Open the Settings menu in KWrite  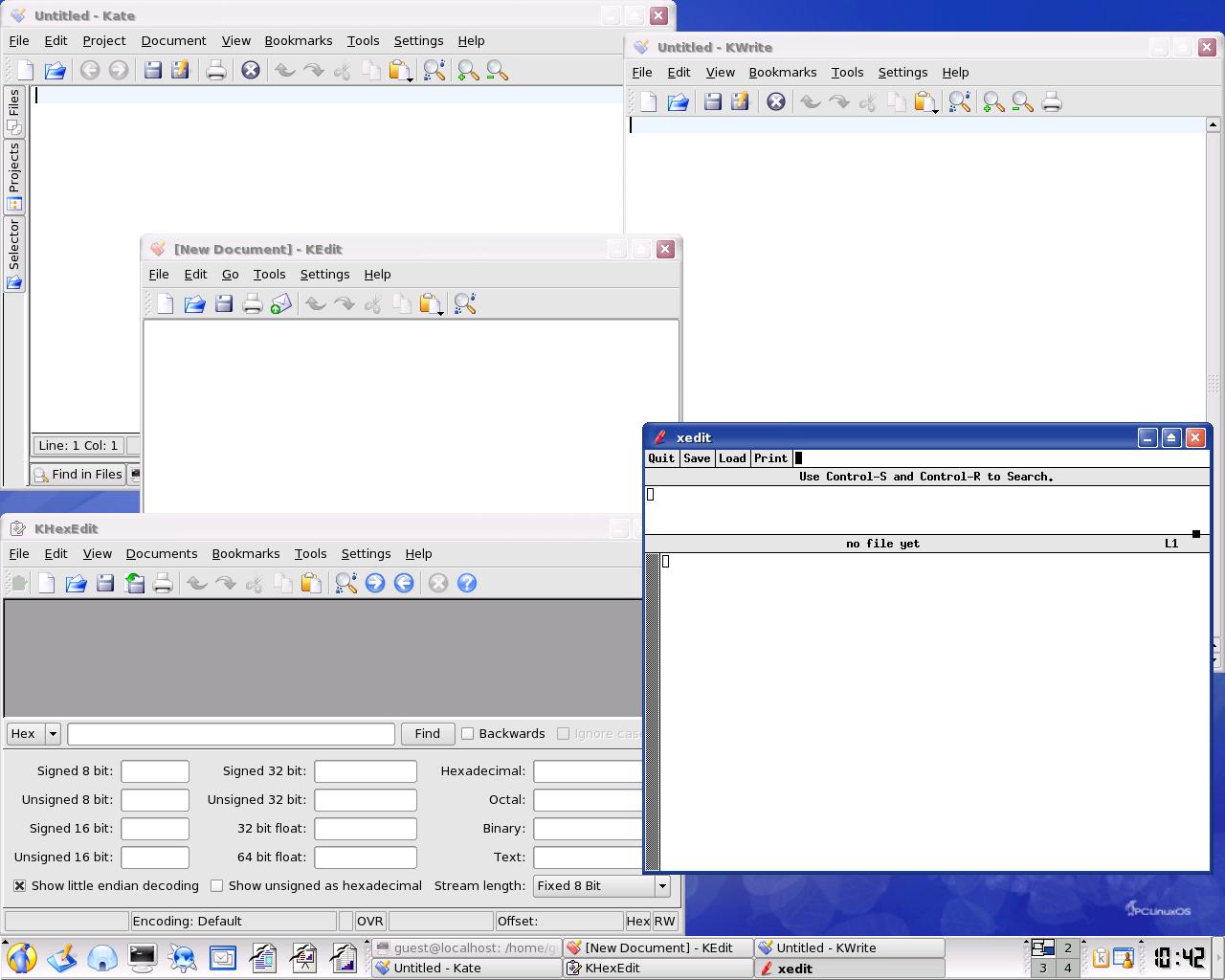click(902, 72)
